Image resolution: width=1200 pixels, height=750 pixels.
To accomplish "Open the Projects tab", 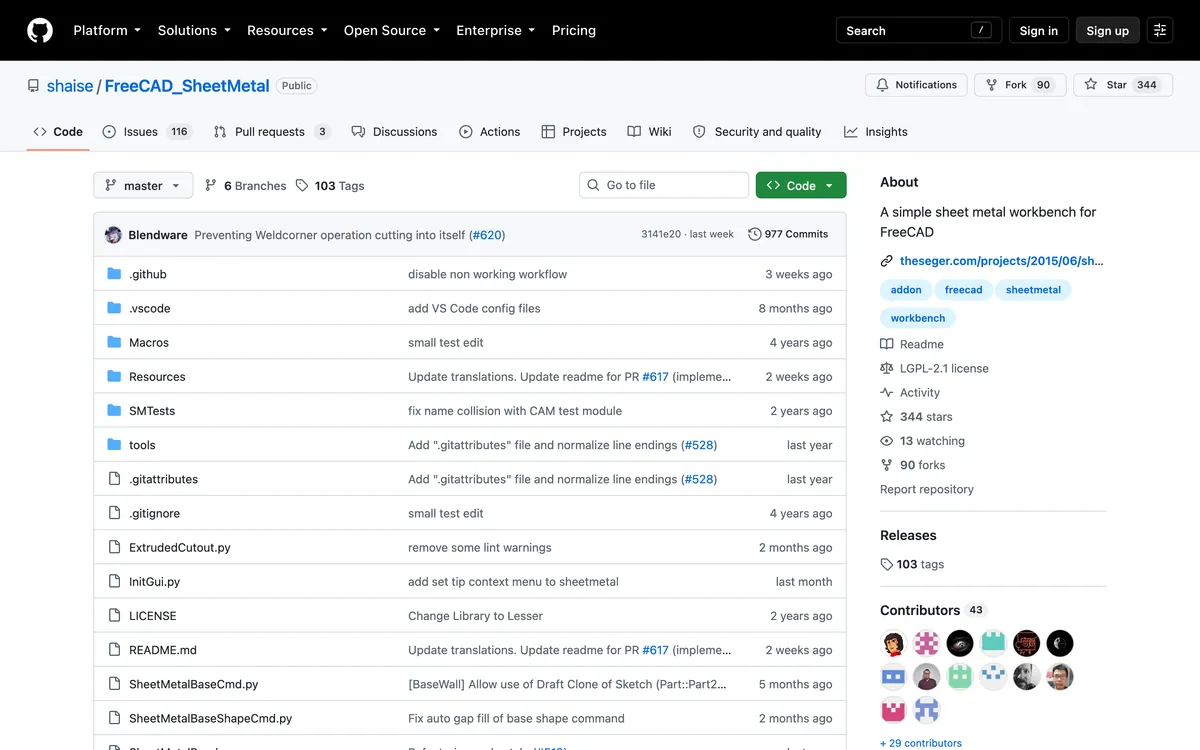I will (x=574, y=131).
